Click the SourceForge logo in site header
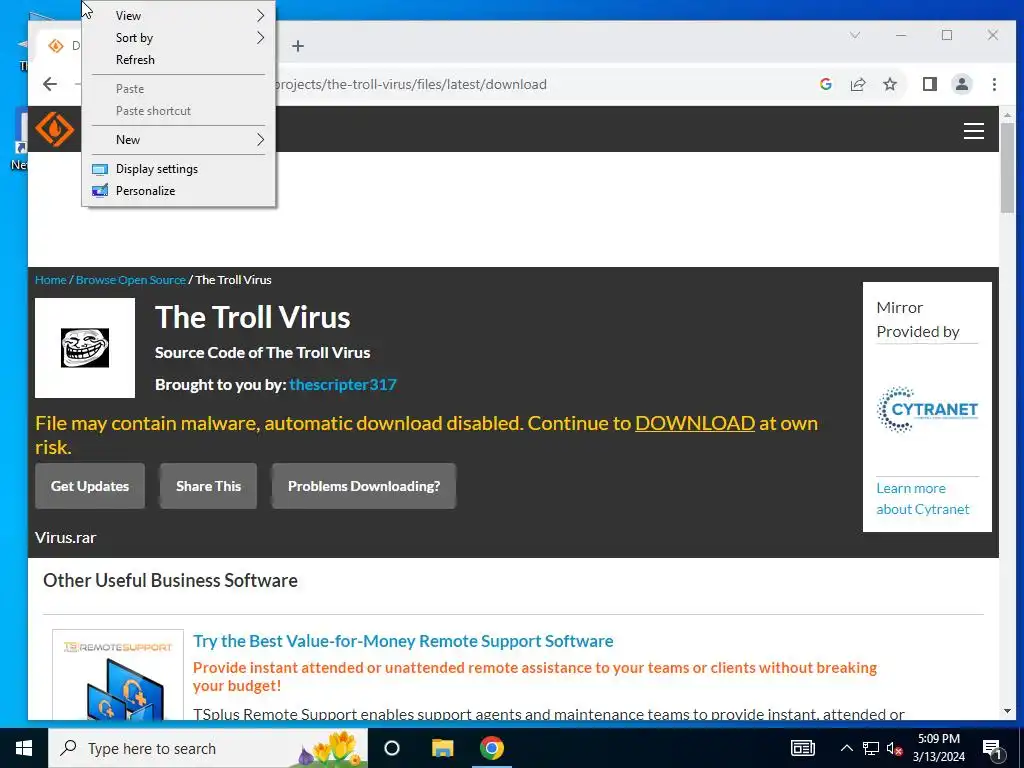Viewport: 1024px width, 768px height. tap(55, 129)
